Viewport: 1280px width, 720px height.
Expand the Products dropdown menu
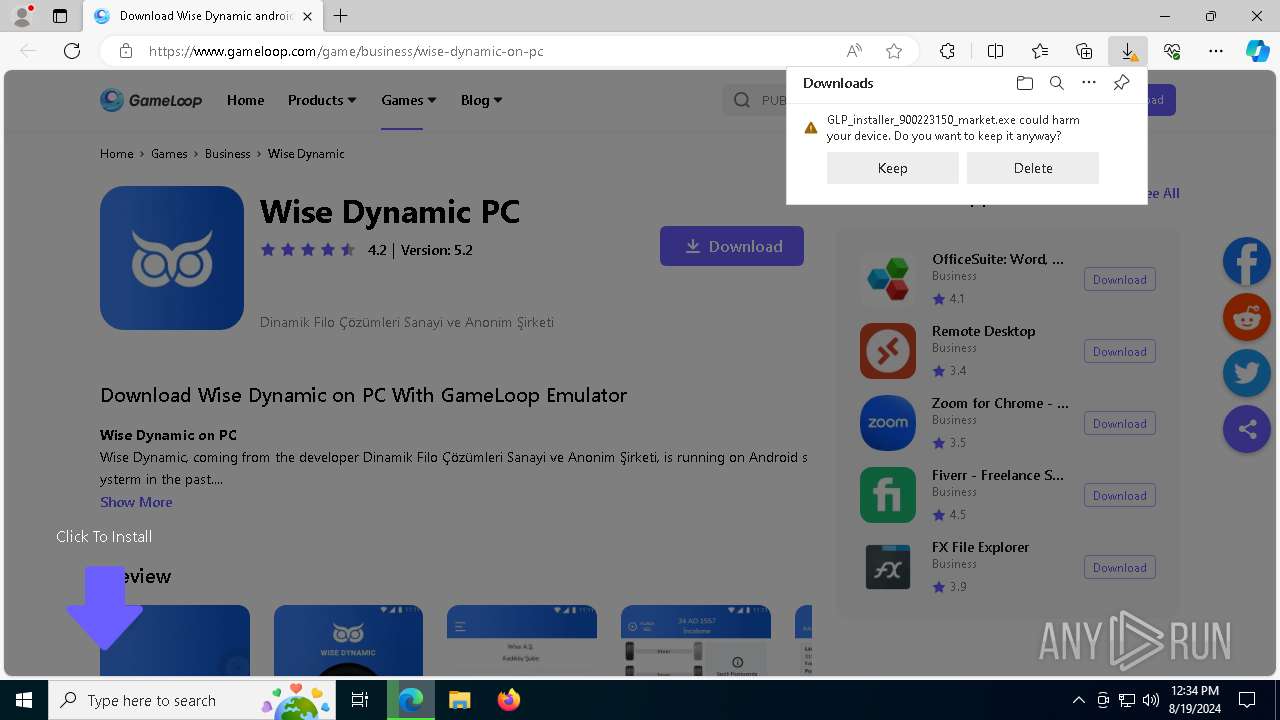click(322, 100)
